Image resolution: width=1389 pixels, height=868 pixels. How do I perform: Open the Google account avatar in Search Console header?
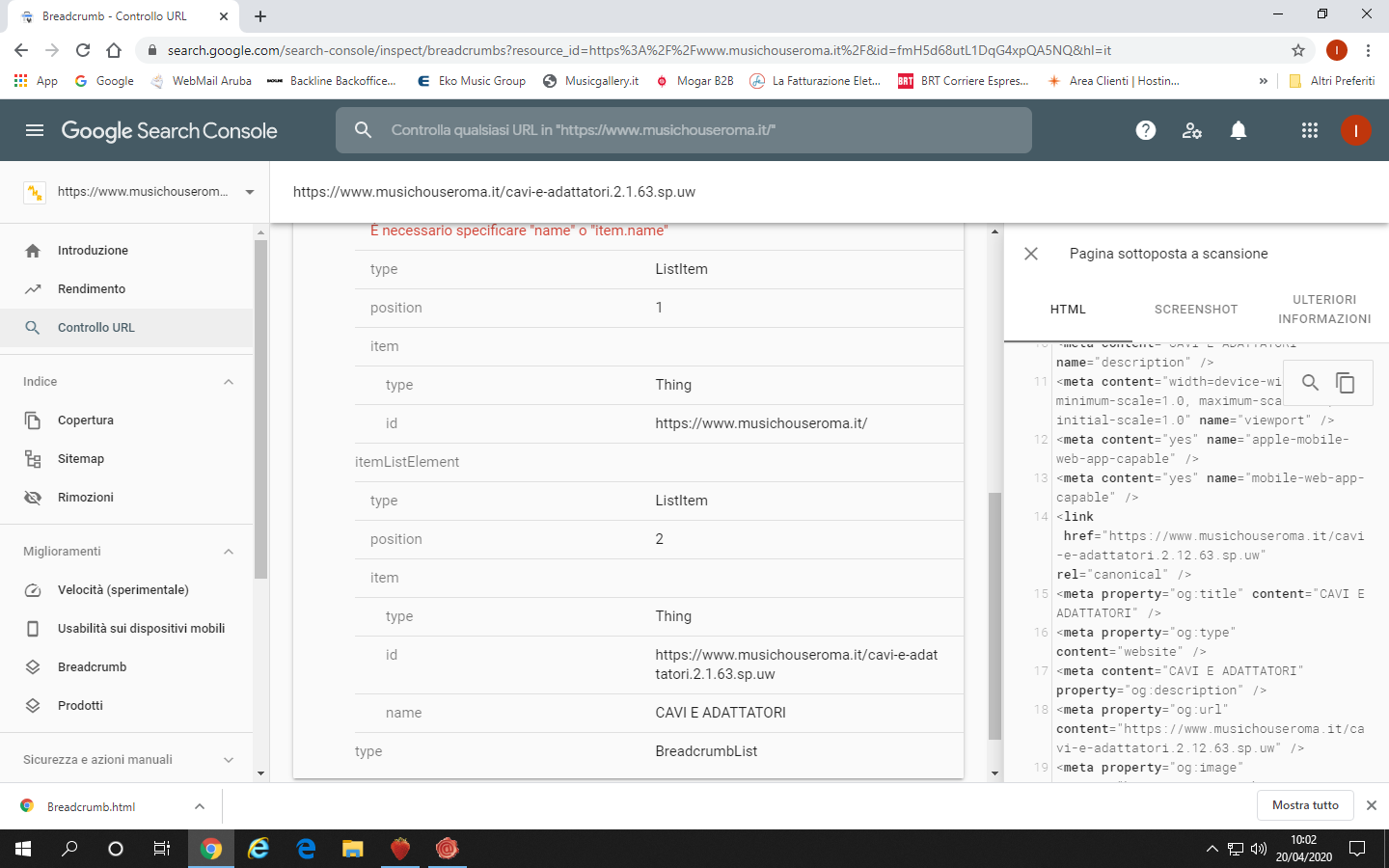coord(1355,130)
